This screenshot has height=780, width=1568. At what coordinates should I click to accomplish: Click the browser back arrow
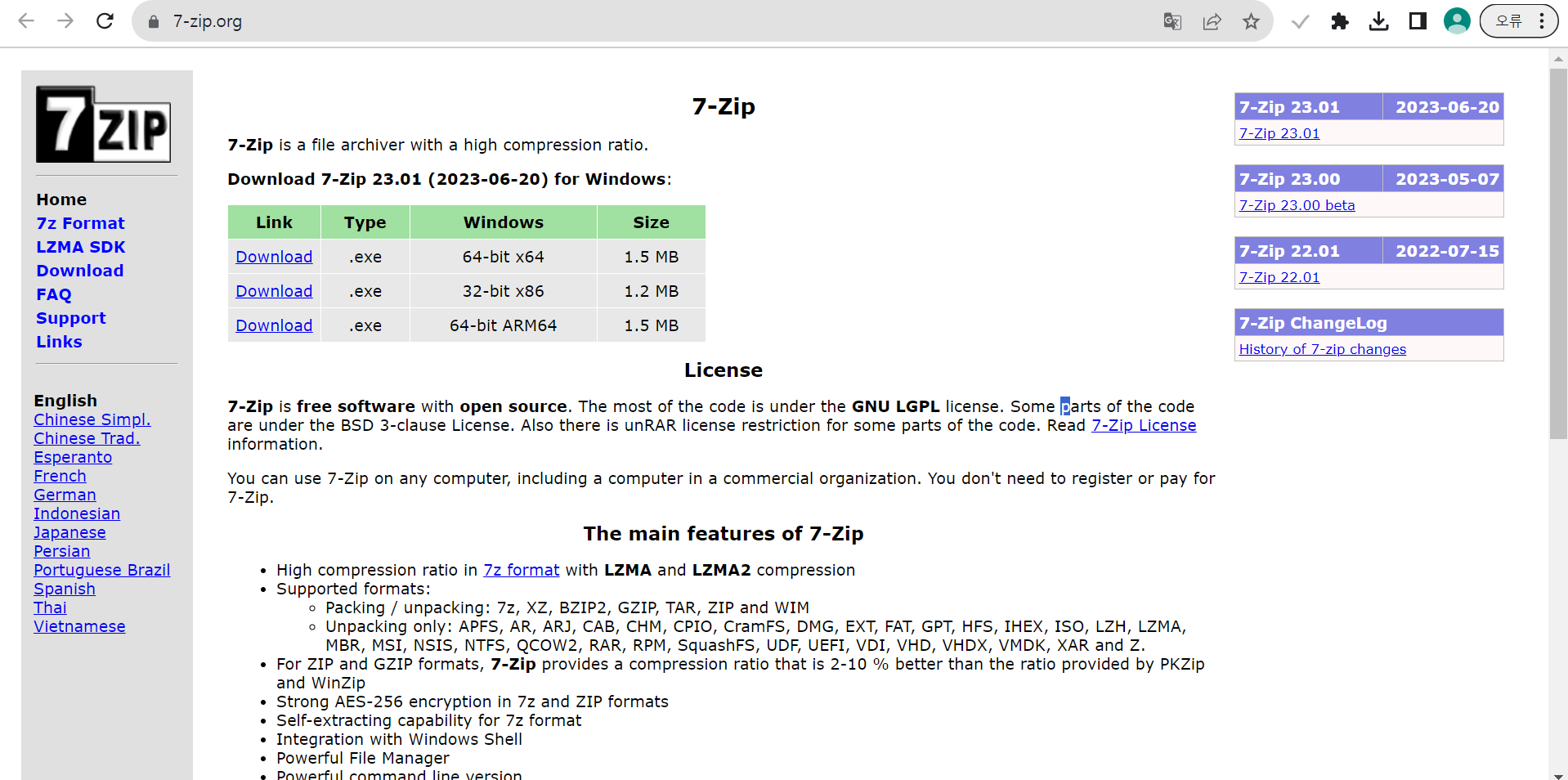(26, 21)
